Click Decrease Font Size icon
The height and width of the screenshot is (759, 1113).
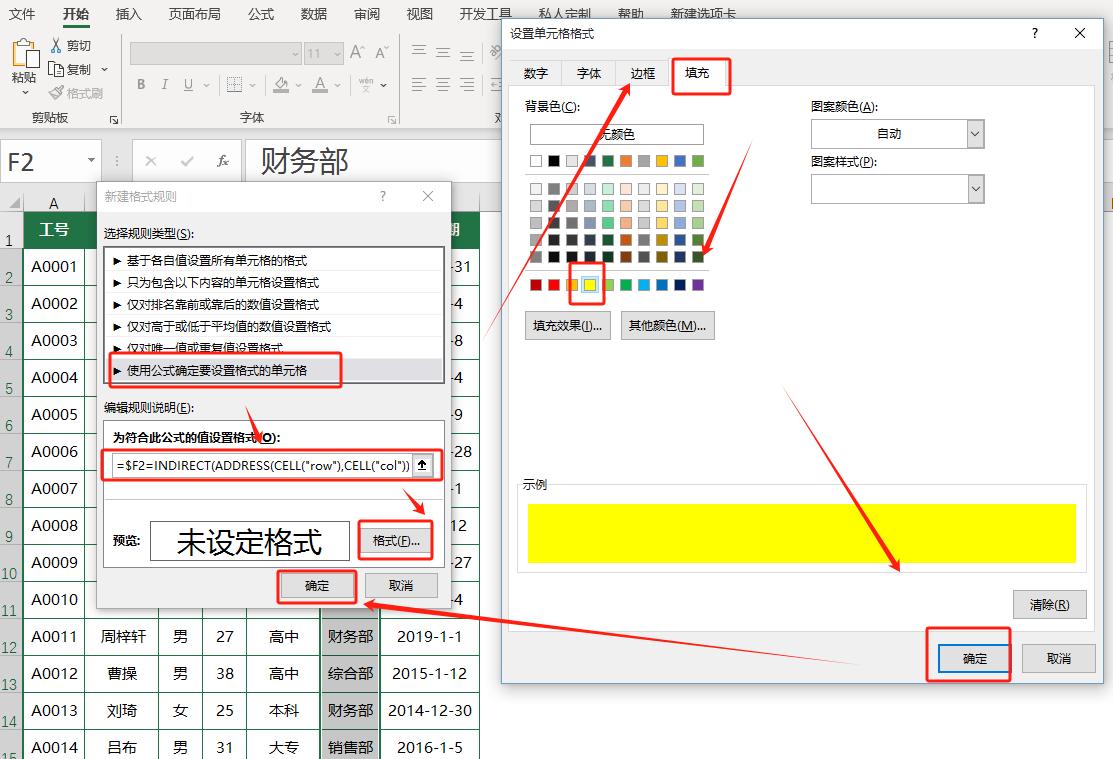click(x=381, y=53)
